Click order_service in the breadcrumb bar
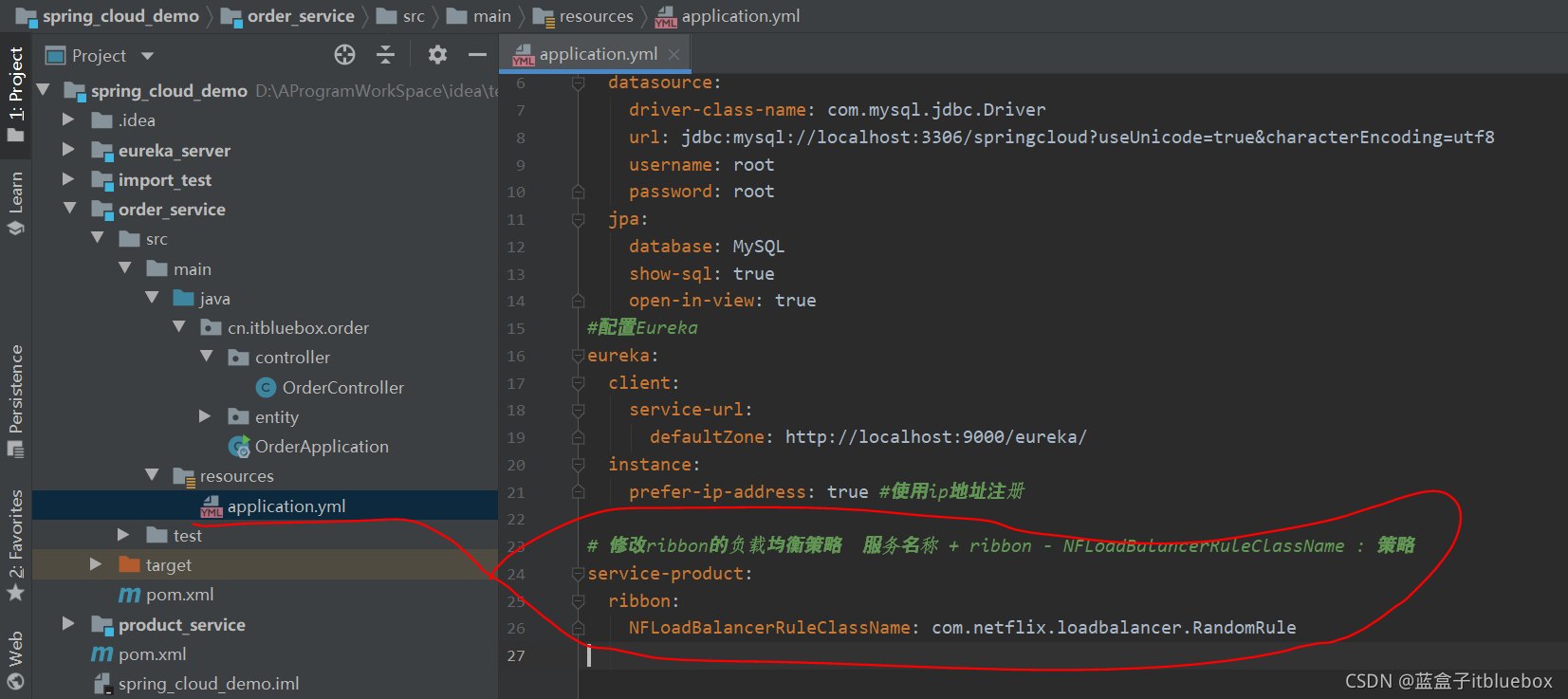 [x=301, y=16]
